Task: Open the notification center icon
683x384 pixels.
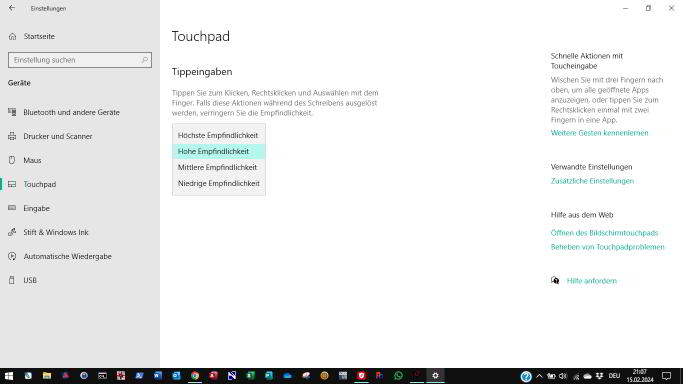Action: (x=666, y=376)
